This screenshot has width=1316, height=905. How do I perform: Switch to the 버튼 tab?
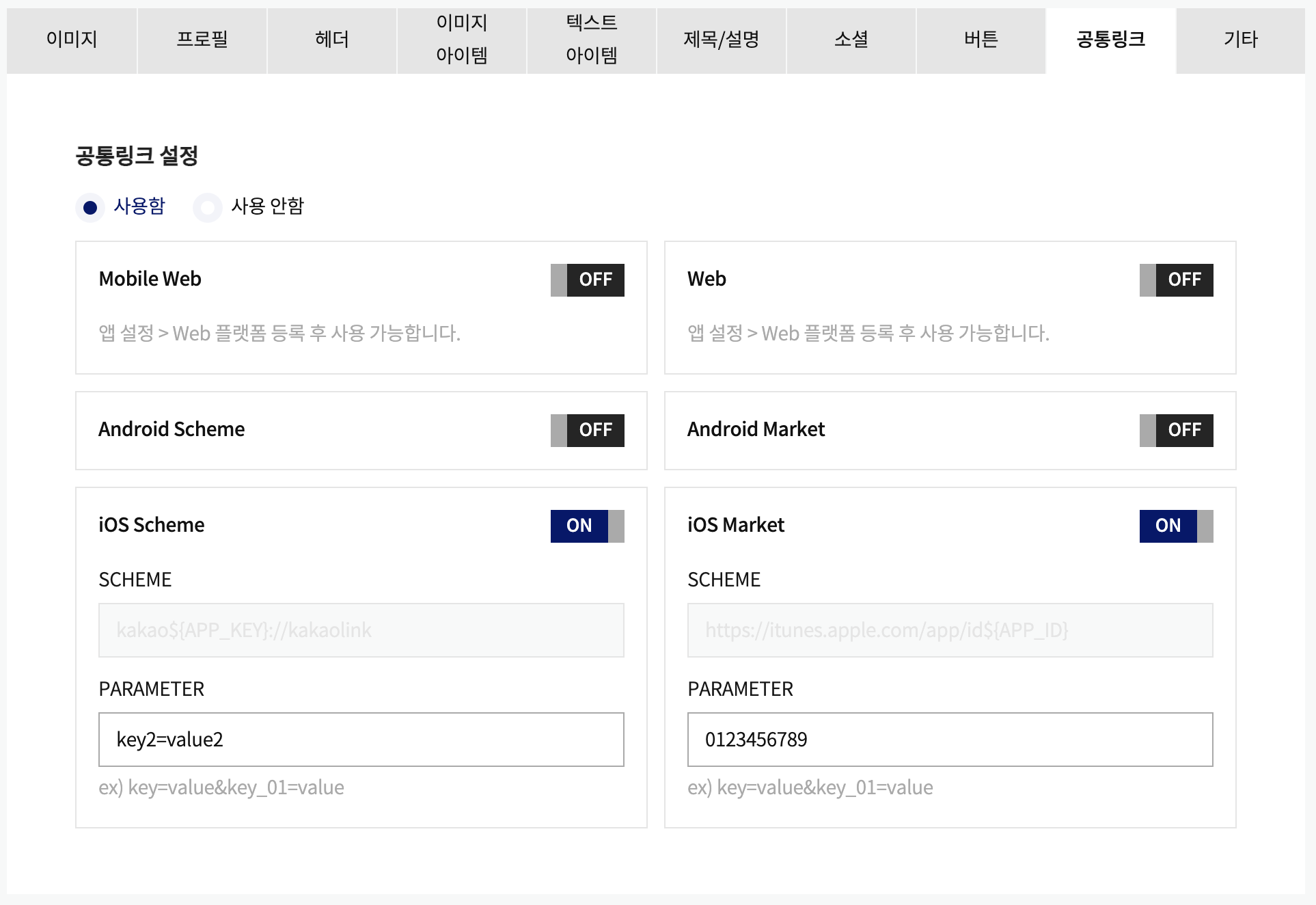coord(981,40)
